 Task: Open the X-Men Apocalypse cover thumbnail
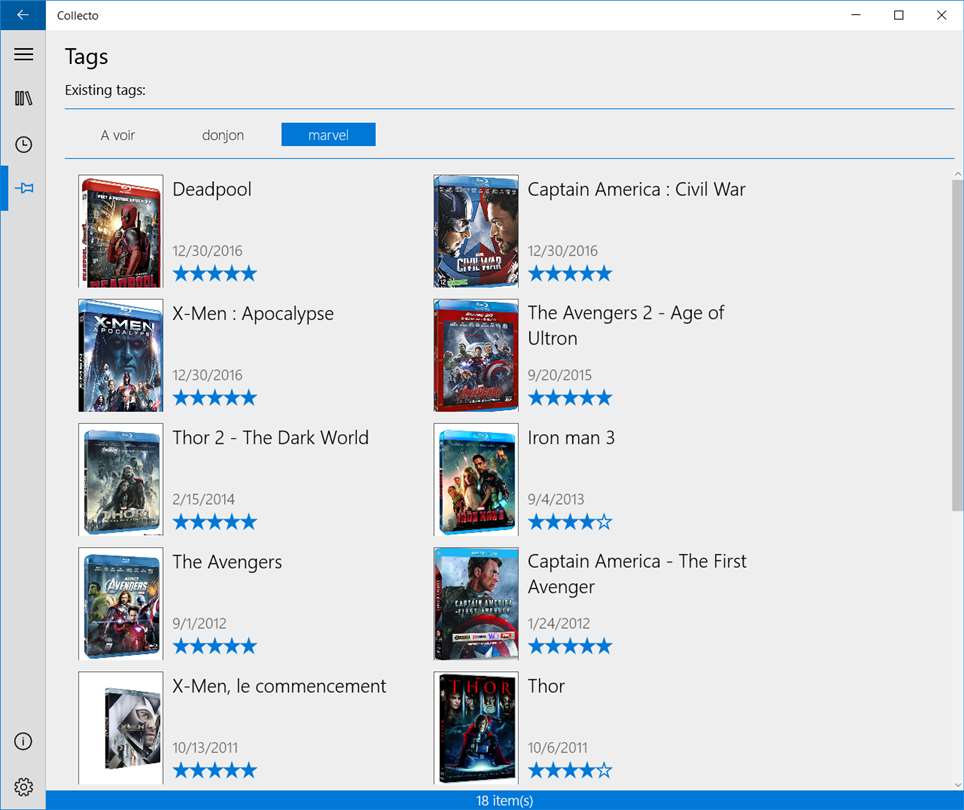120,355
